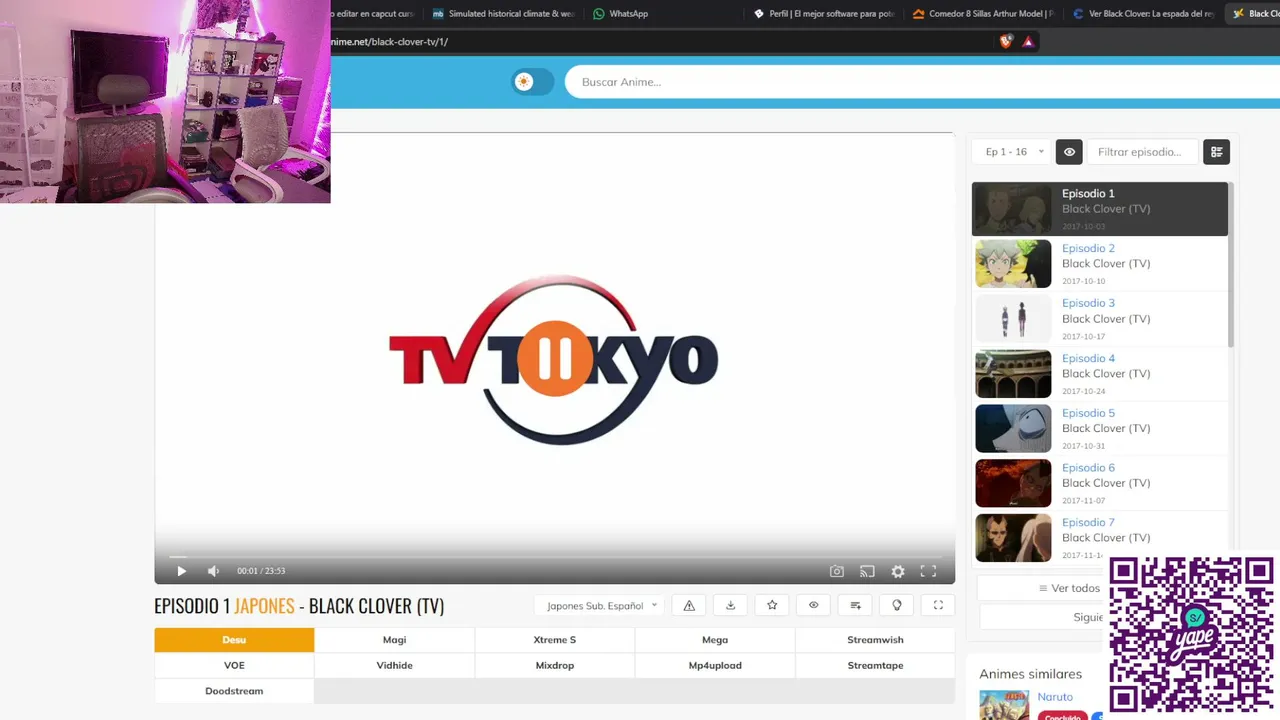Click the Episodio 4 thumbnail image

tap(1013, 373)
